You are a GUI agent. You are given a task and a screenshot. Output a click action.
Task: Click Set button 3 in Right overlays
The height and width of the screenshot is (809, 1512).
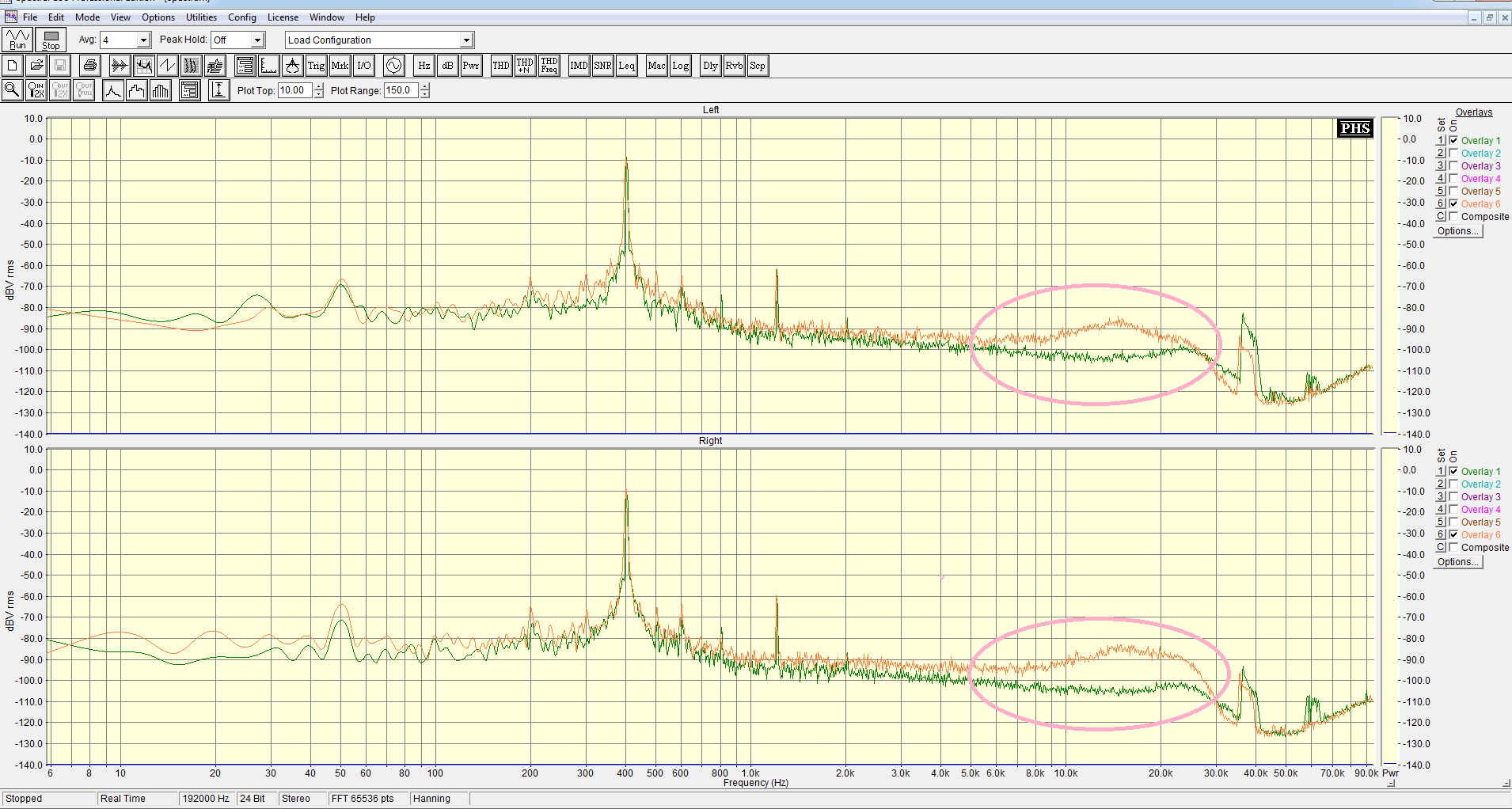pos(1441,496)
